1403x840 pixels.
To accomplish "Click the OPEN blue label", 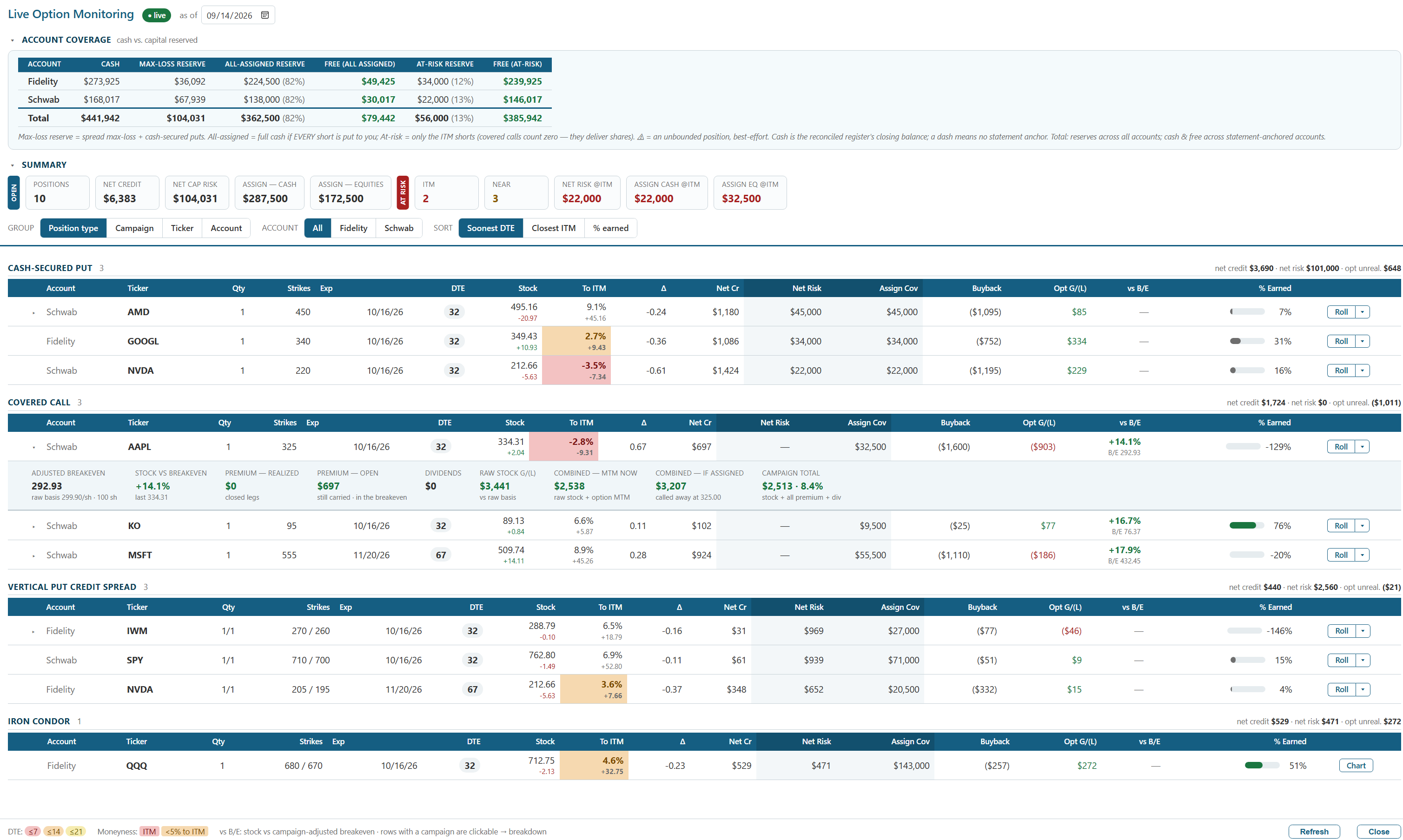I will (14, 193).
